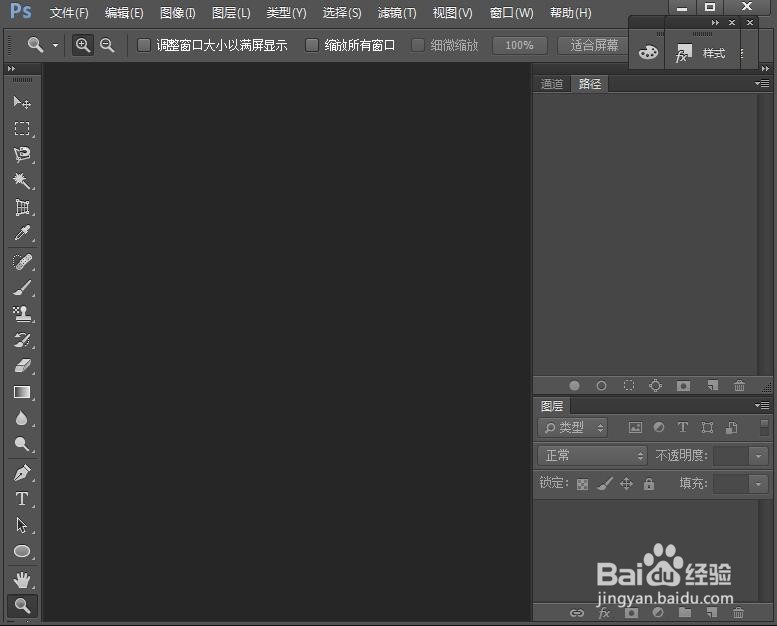
Task: Select the Clone Stamp tool
Action: click(x=22, y=314)
